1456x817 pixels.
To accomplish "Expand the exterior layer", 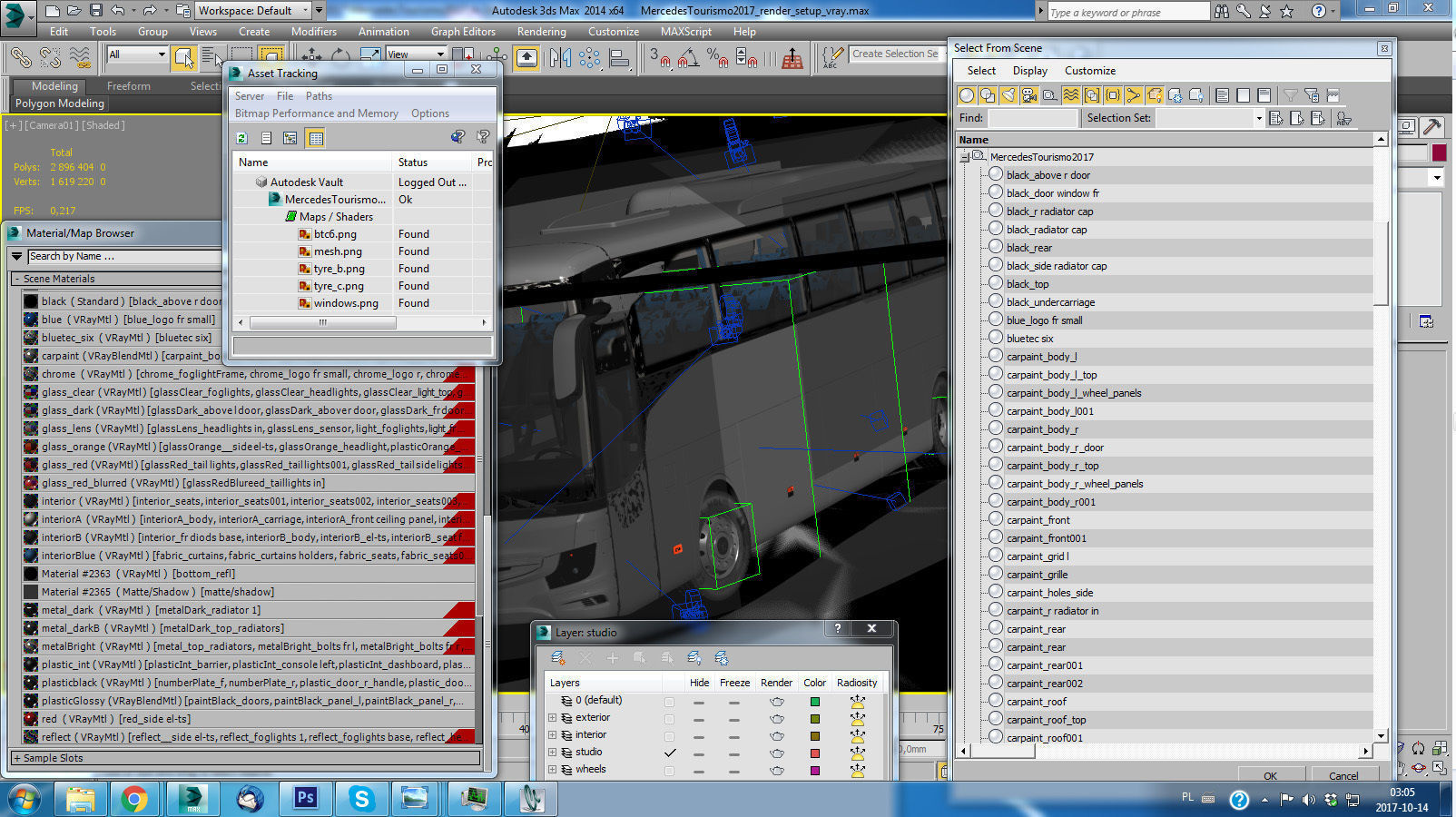I will [552, 718].
